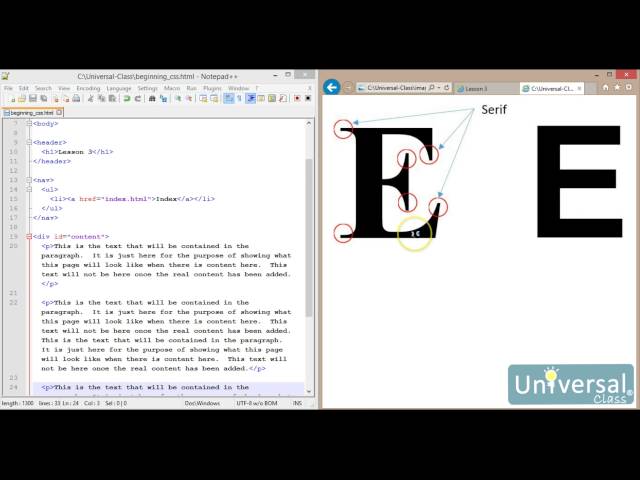Toggle INS insert mode in status bar
Screen dimensions: 640x480
(x=297, y=403)
